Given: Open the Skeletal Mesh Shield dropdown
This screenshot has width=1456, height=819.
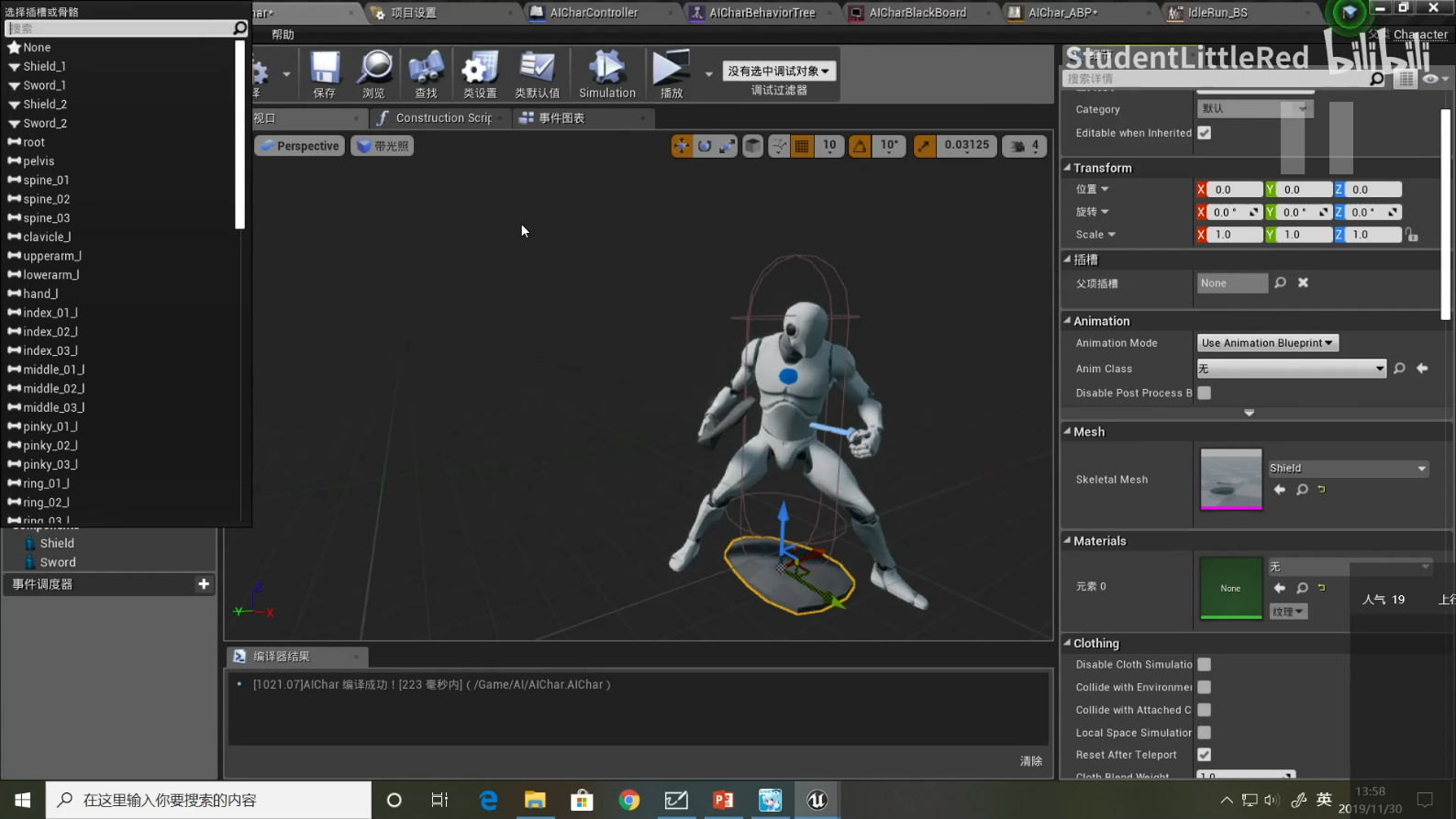Looking at the screenshot, I should click(x=1348, y=469).
